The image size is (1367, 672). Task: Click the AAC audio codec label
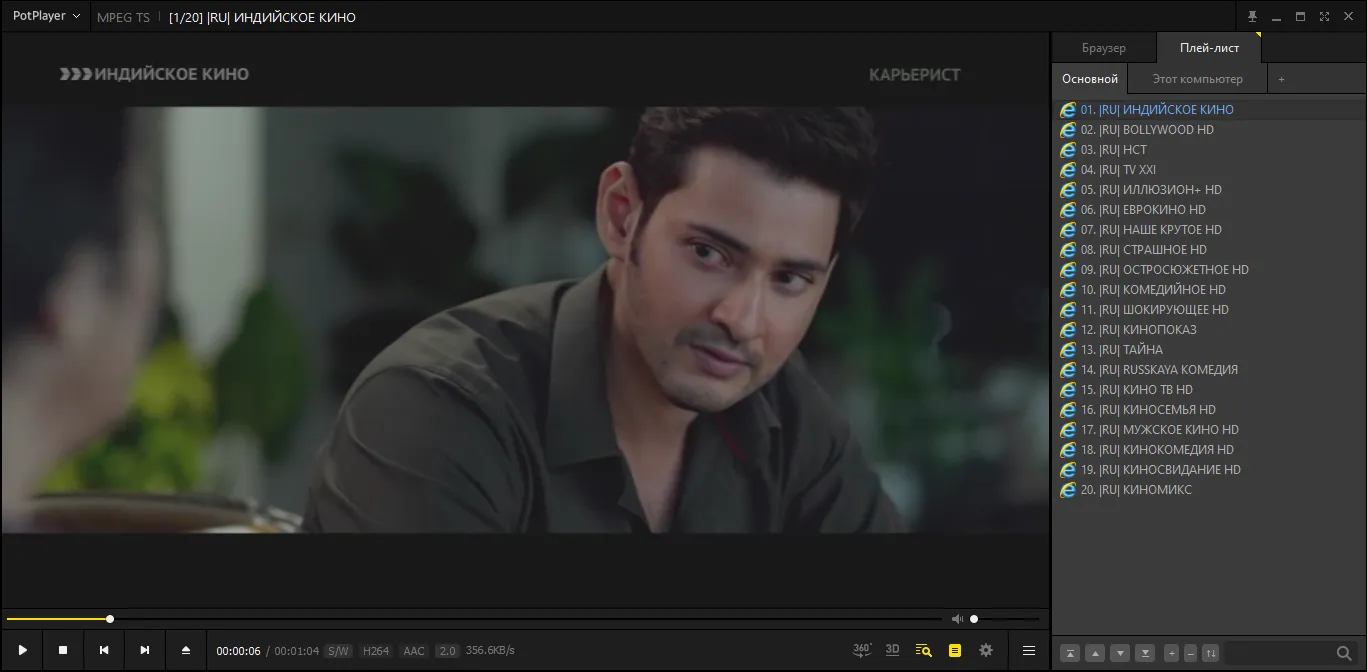(x=414, y=651)
